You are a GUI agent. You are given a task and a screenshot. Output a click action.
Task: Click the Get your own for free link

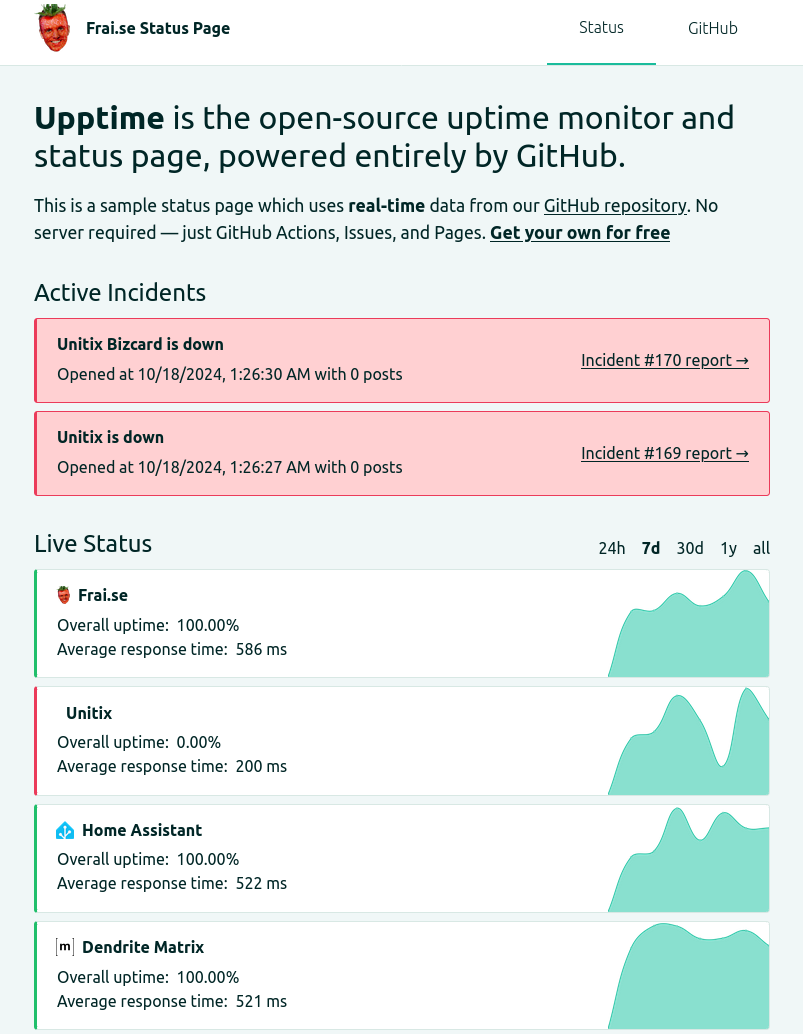(579, 233)
